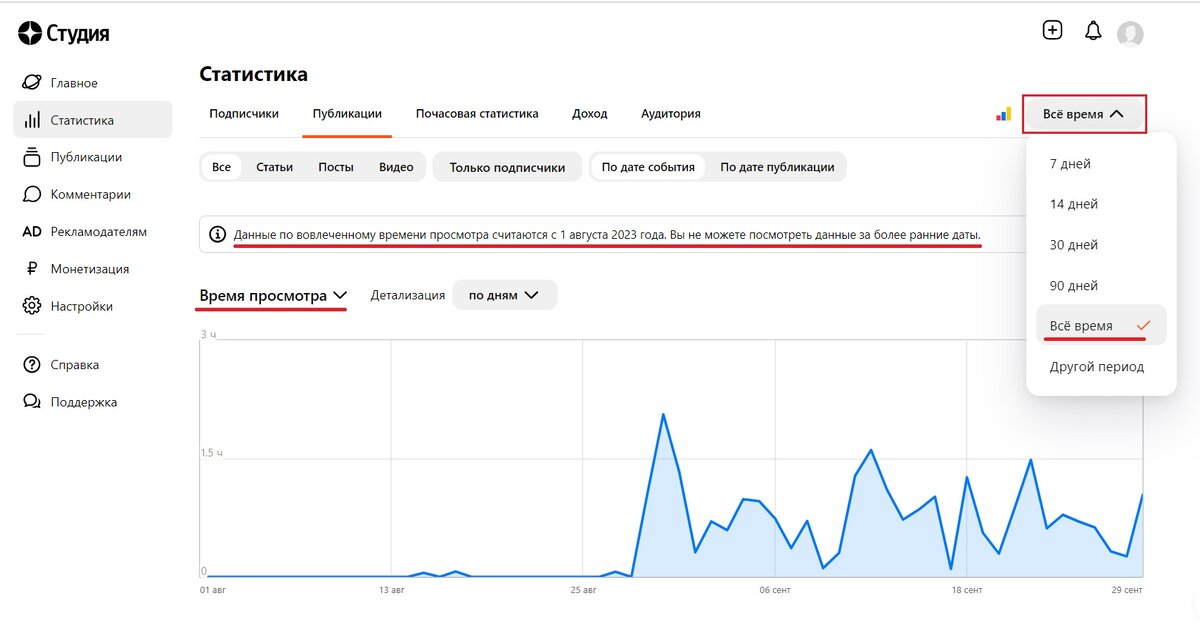The image size is (1200, 629).
Task: Switch to the Подписчики tab
Action: 244,114
